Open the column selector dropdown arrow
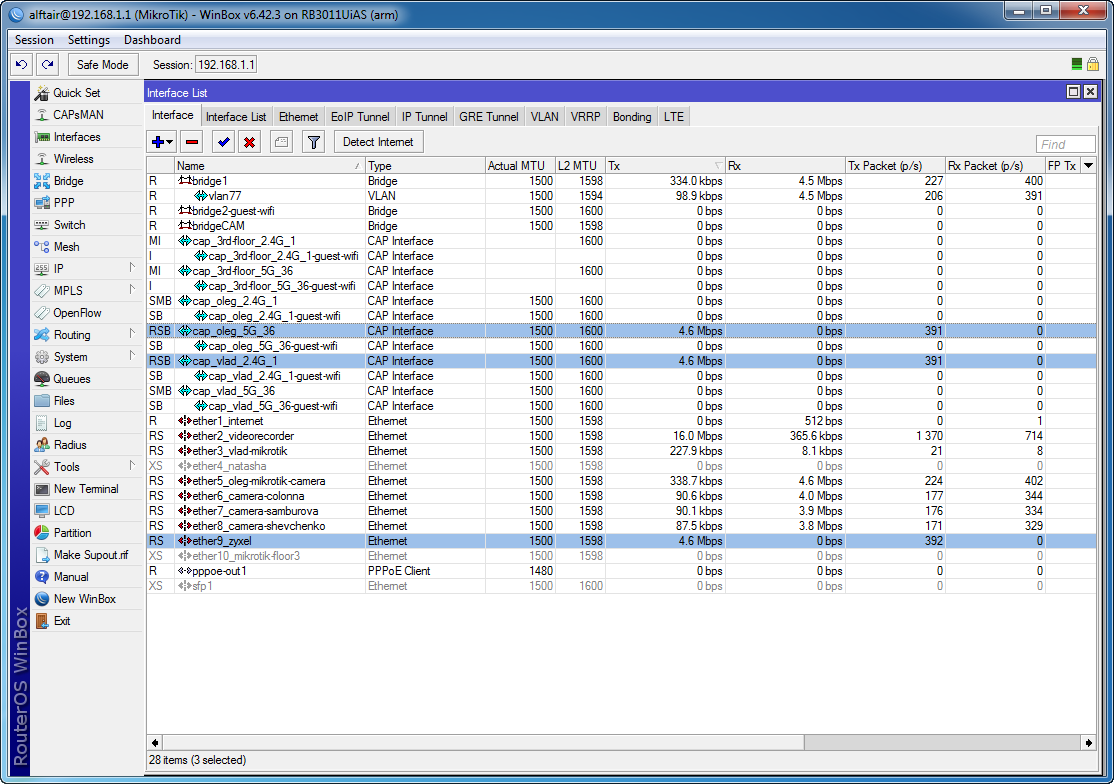This screenshot has height=784, width=1114. tap(1088, 165)
